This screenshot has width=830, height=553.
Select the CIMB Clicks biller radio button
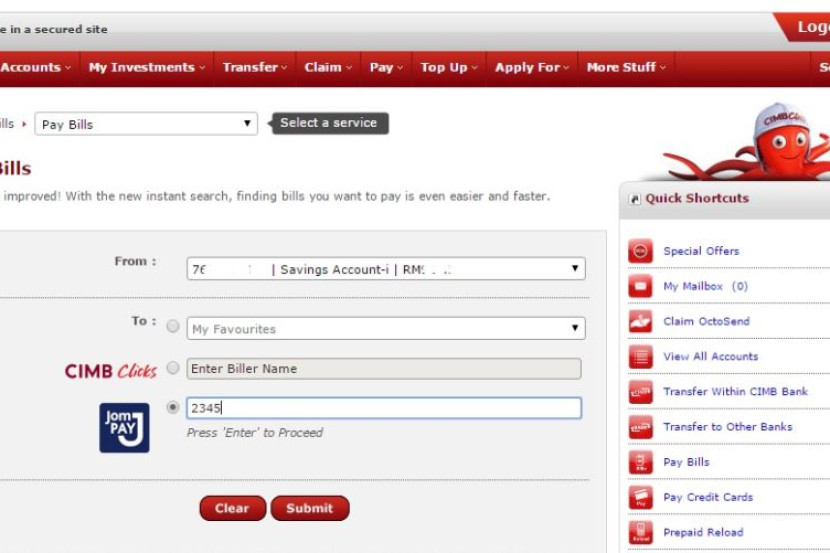(173, 368)
